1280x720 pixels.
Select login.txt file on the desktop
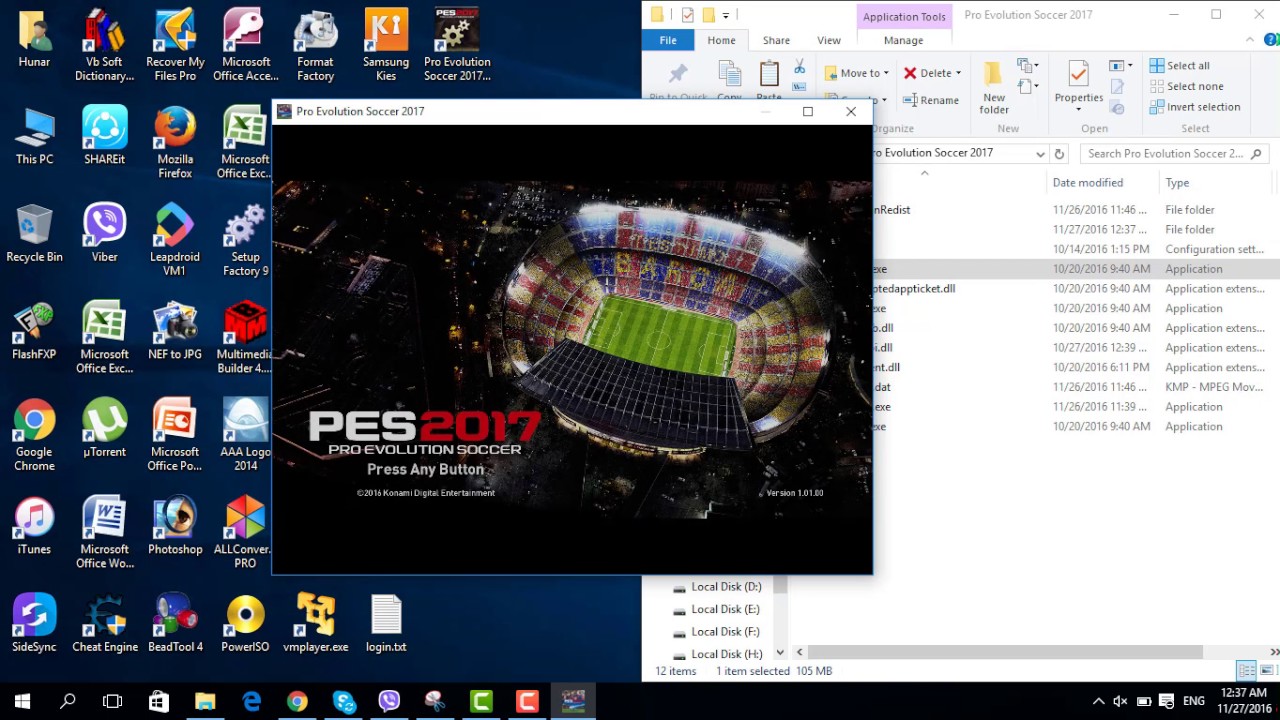386,623
